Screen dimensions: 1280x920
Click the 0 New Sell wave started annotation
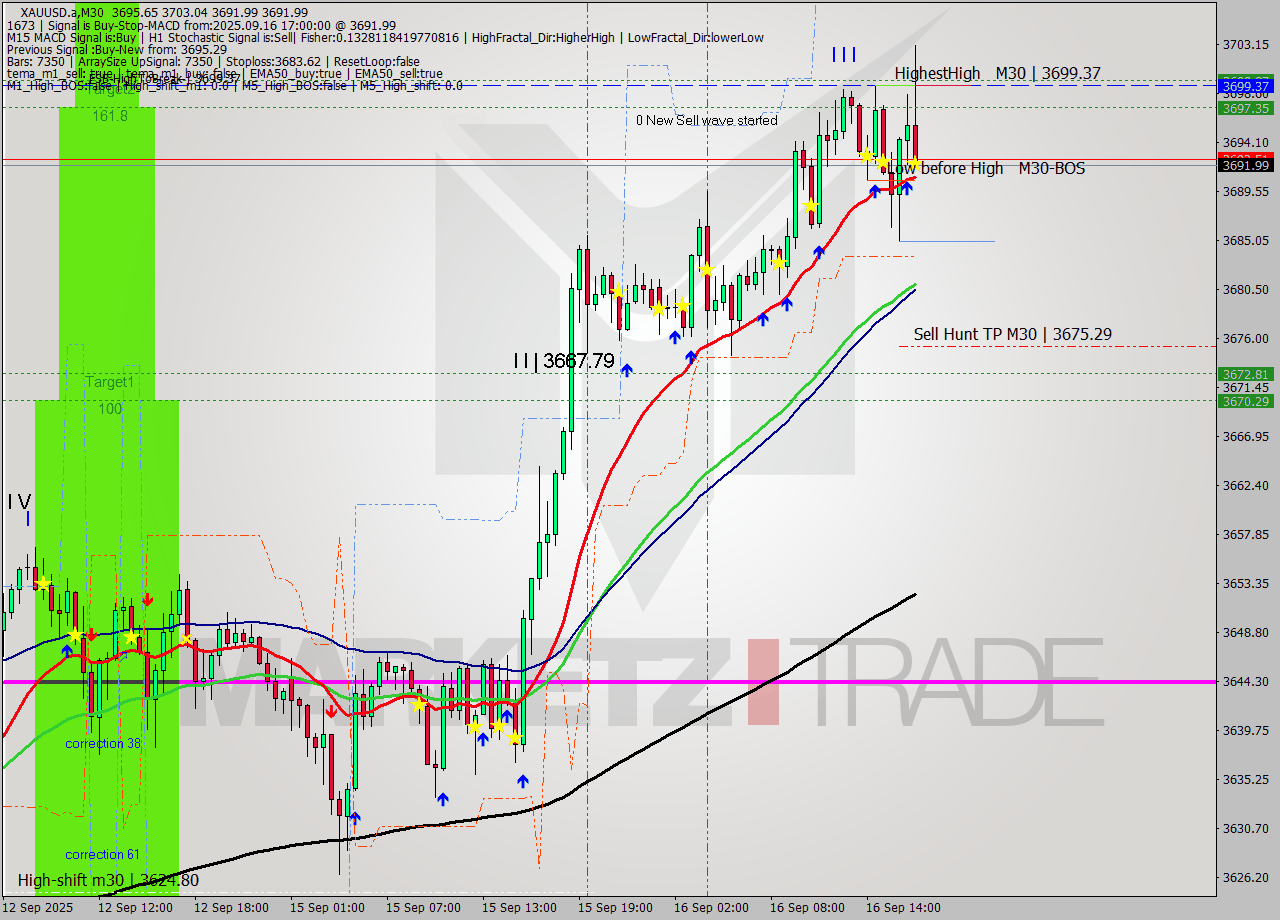[x=707, y=120]
